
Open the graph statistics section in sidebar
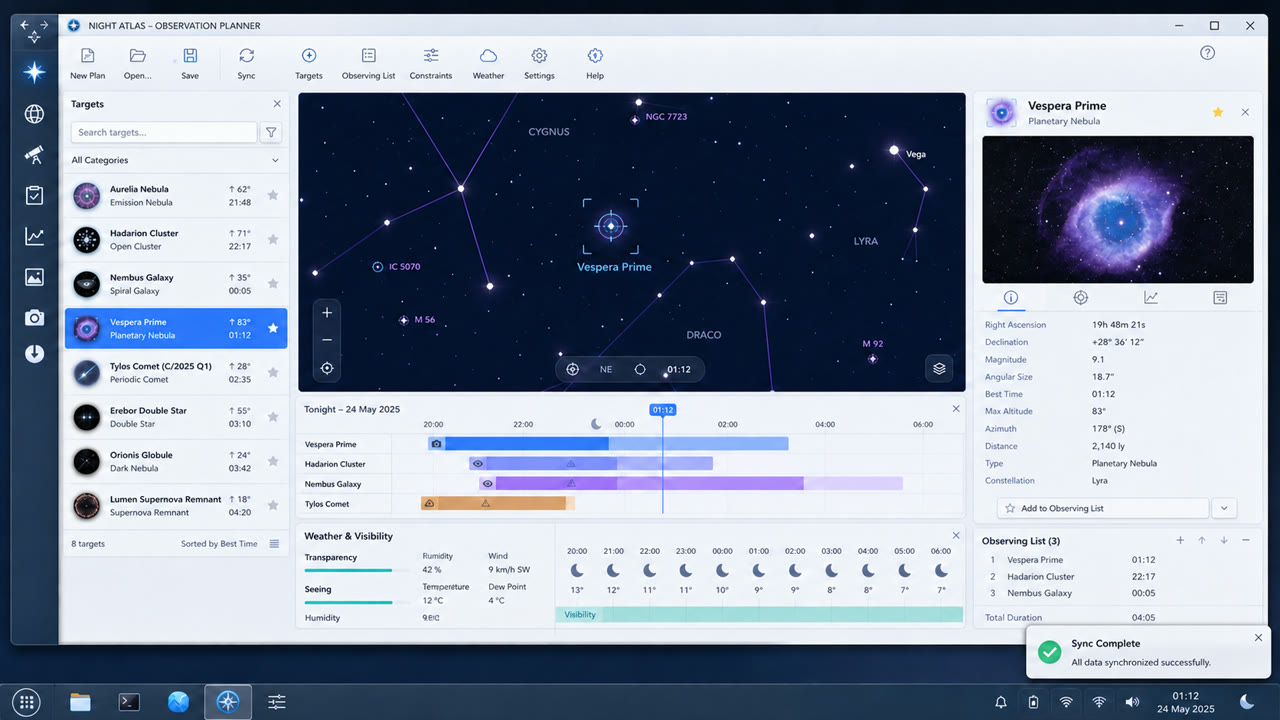[34, 237]
